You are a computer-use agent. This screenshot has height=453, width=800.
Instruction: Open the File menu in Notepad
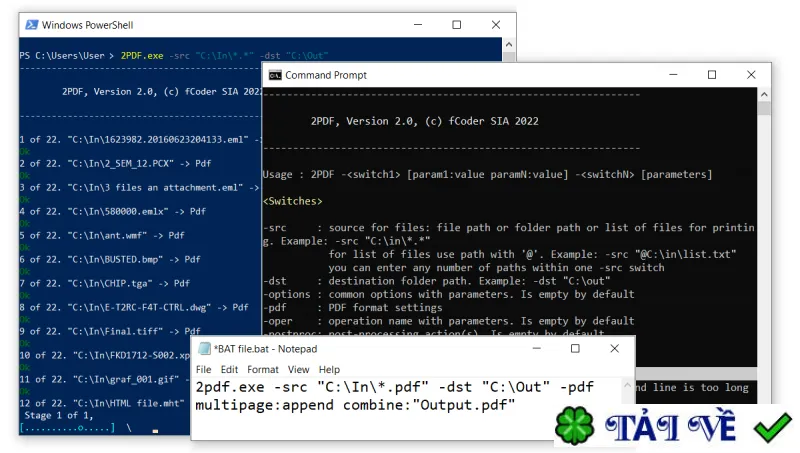pyautogui.click(x=203, y=369)
